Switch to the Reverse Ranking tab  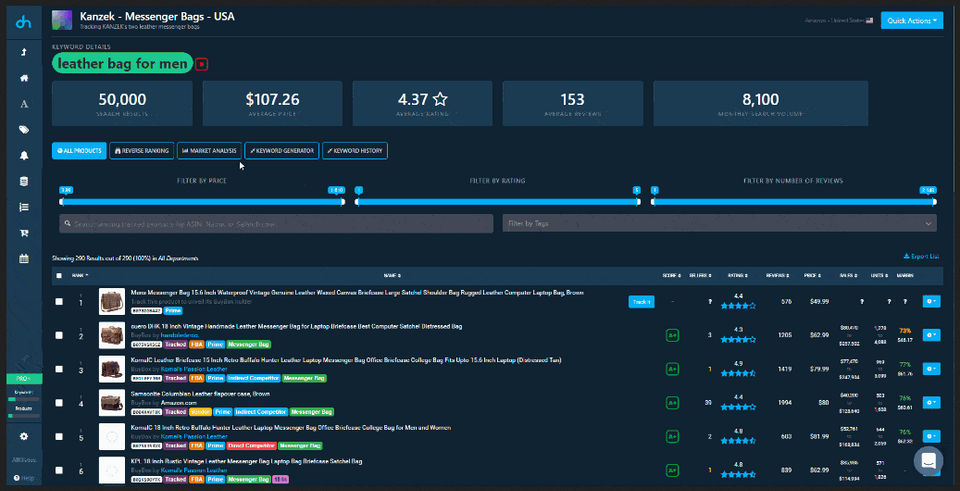tap(140, 151)
